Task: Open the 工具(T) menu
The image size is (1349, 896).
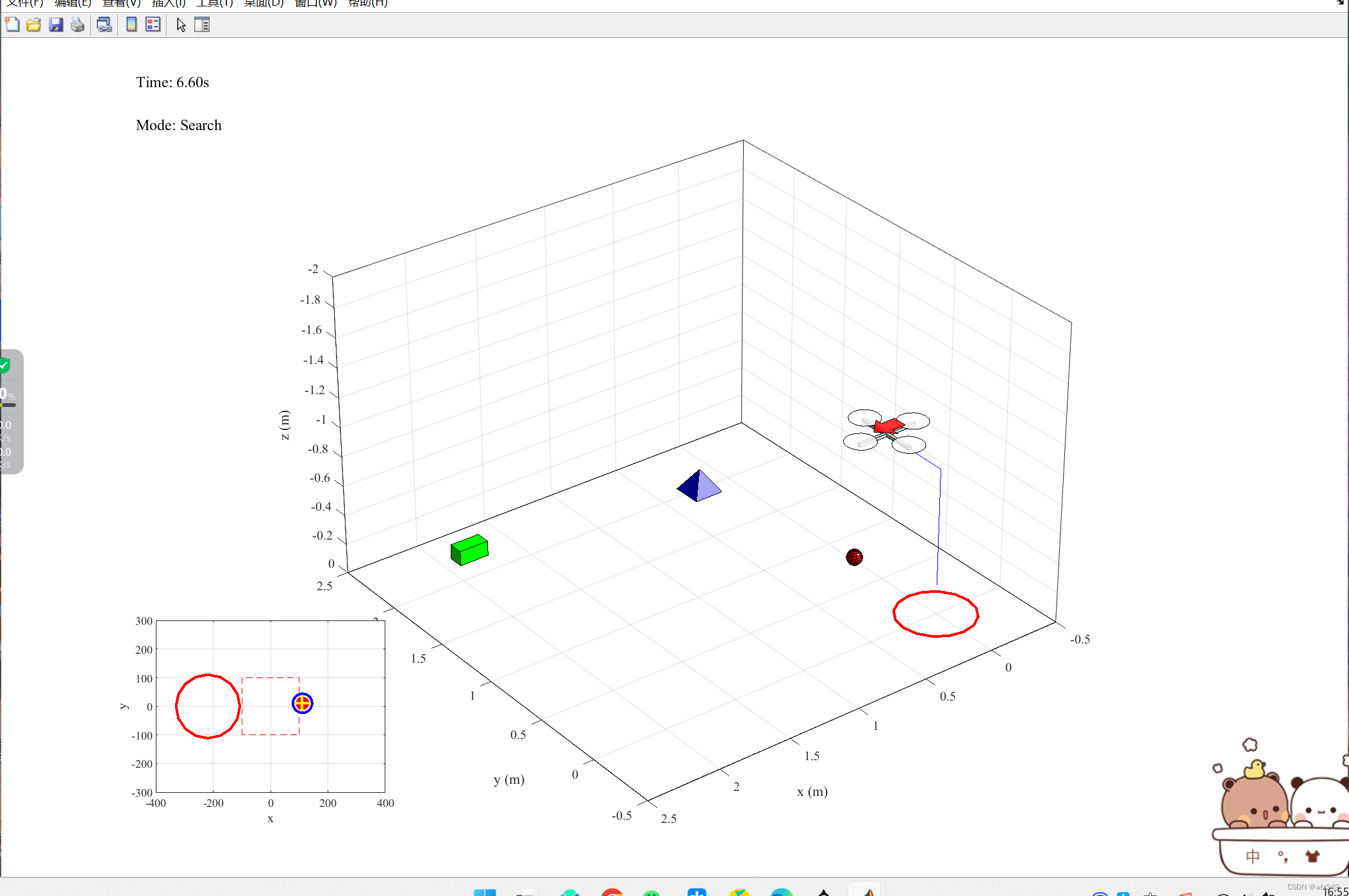Action: (214, 3)
